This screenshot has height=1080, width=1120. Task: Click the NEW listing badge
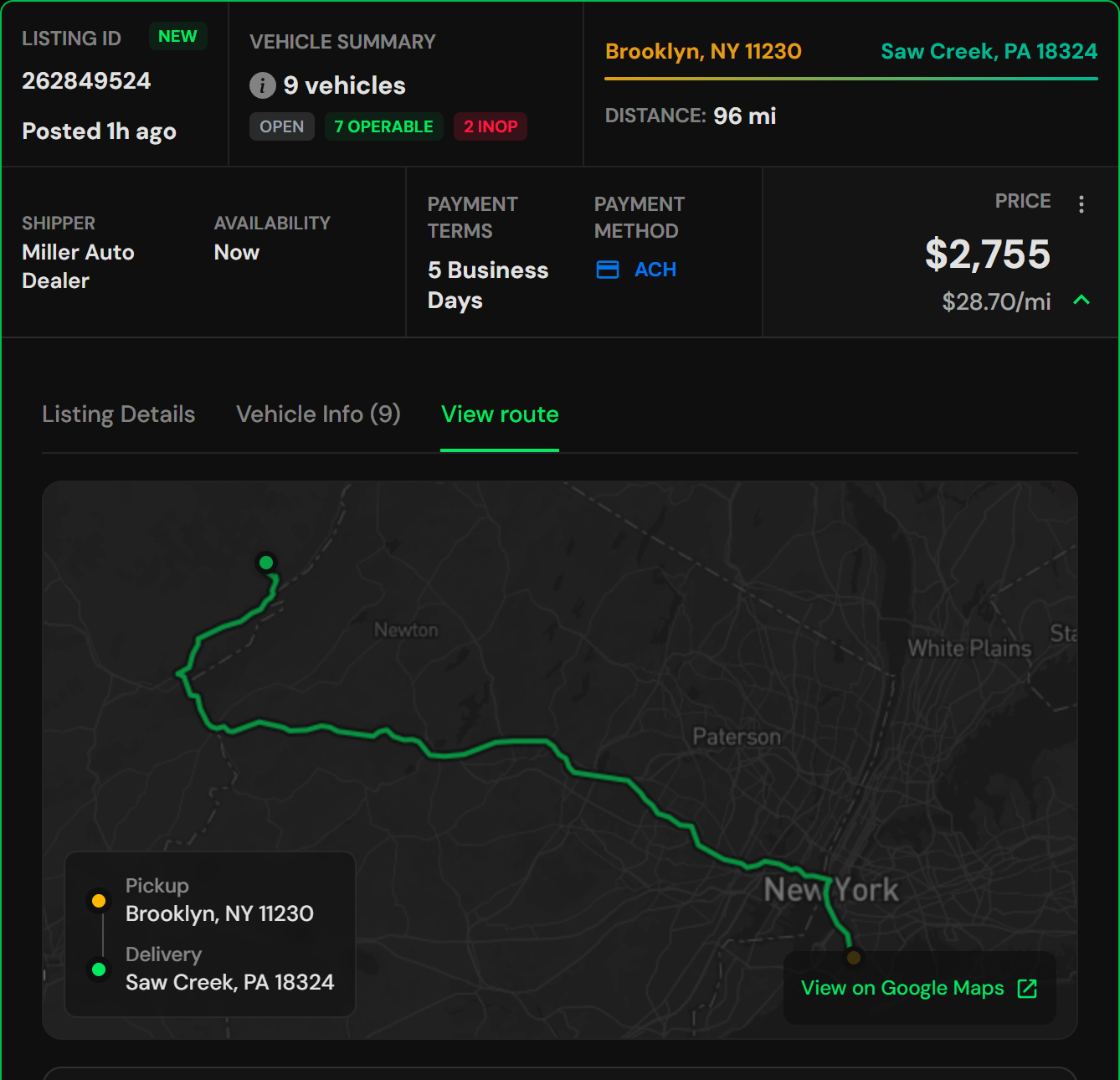[177, 36]
